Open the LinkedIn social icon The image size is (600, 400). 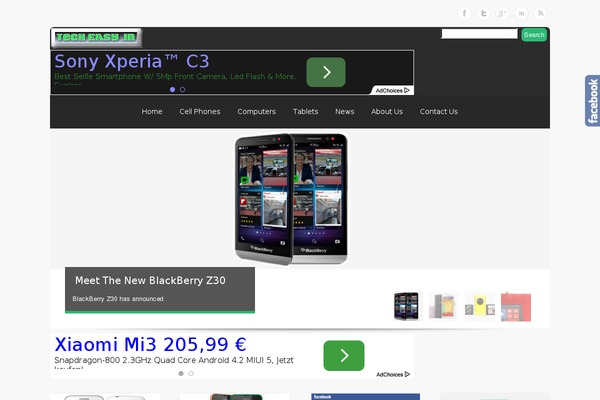pyautogui.click(x=521, y=13)
